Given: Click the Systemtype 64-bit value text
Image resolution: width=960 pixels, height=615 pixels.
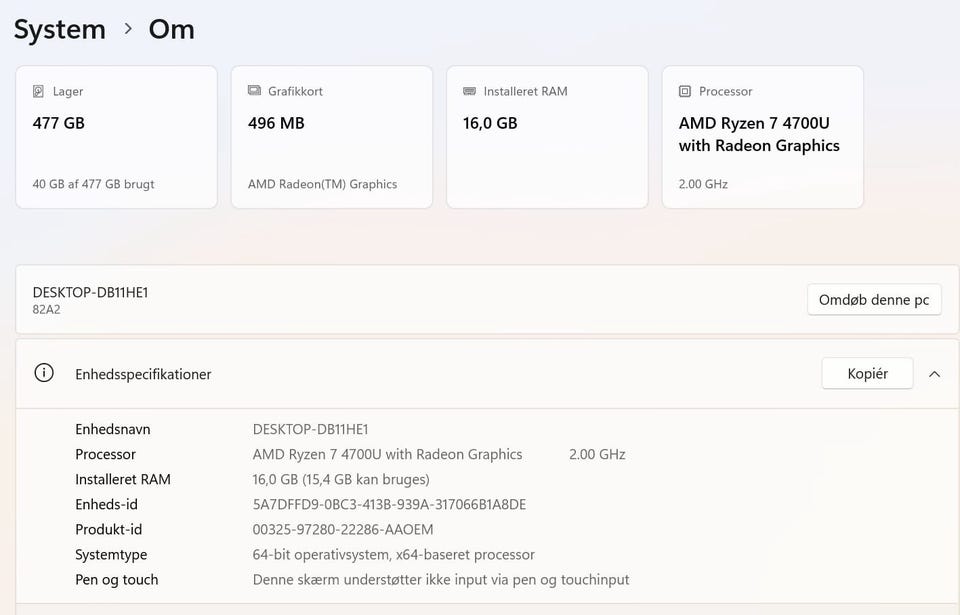Looking at the screenshot, I should (x=393, y=554).
